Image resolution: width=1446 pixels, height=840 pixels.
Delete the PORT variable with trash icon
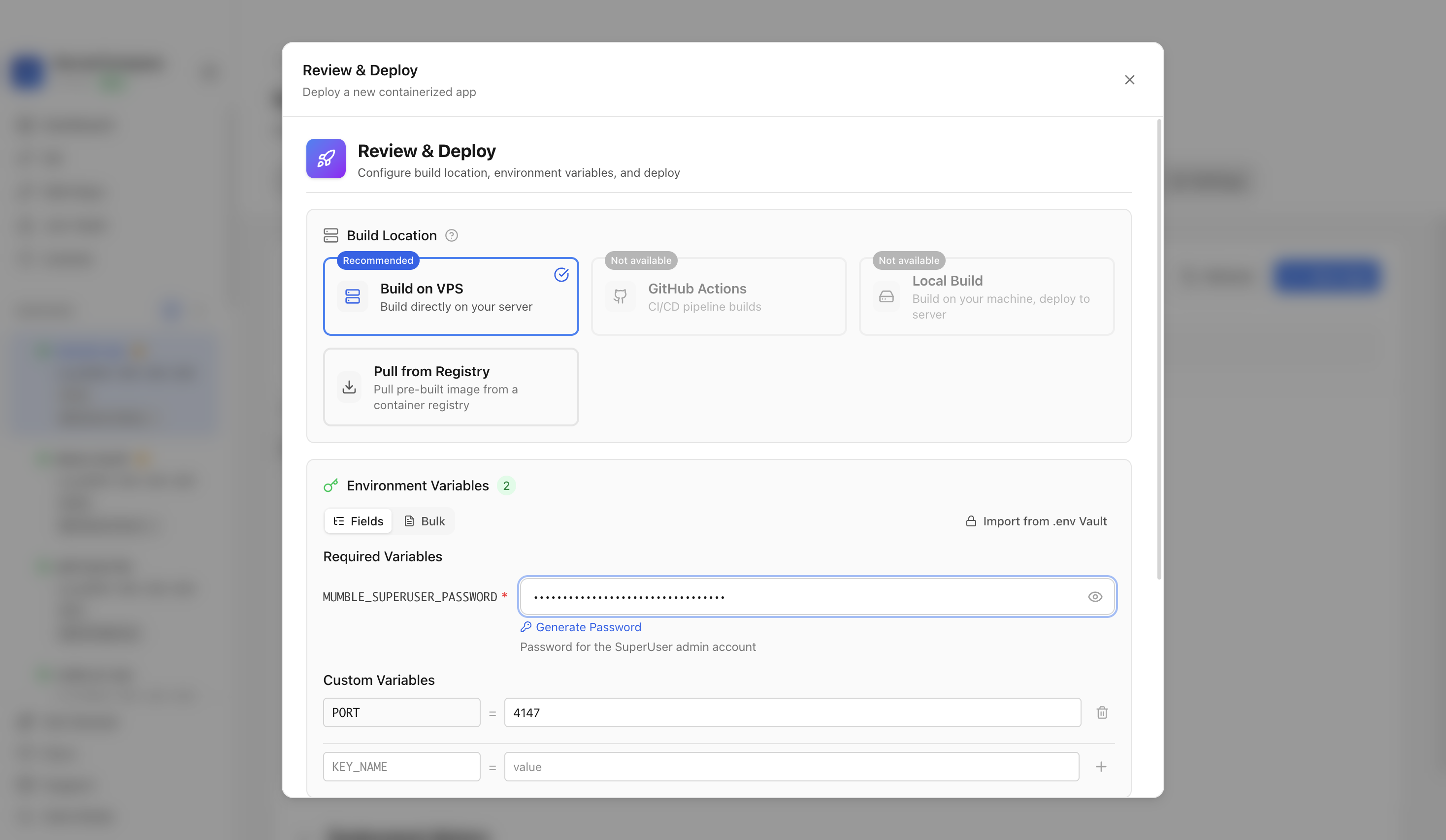(x=1102, y=712)
